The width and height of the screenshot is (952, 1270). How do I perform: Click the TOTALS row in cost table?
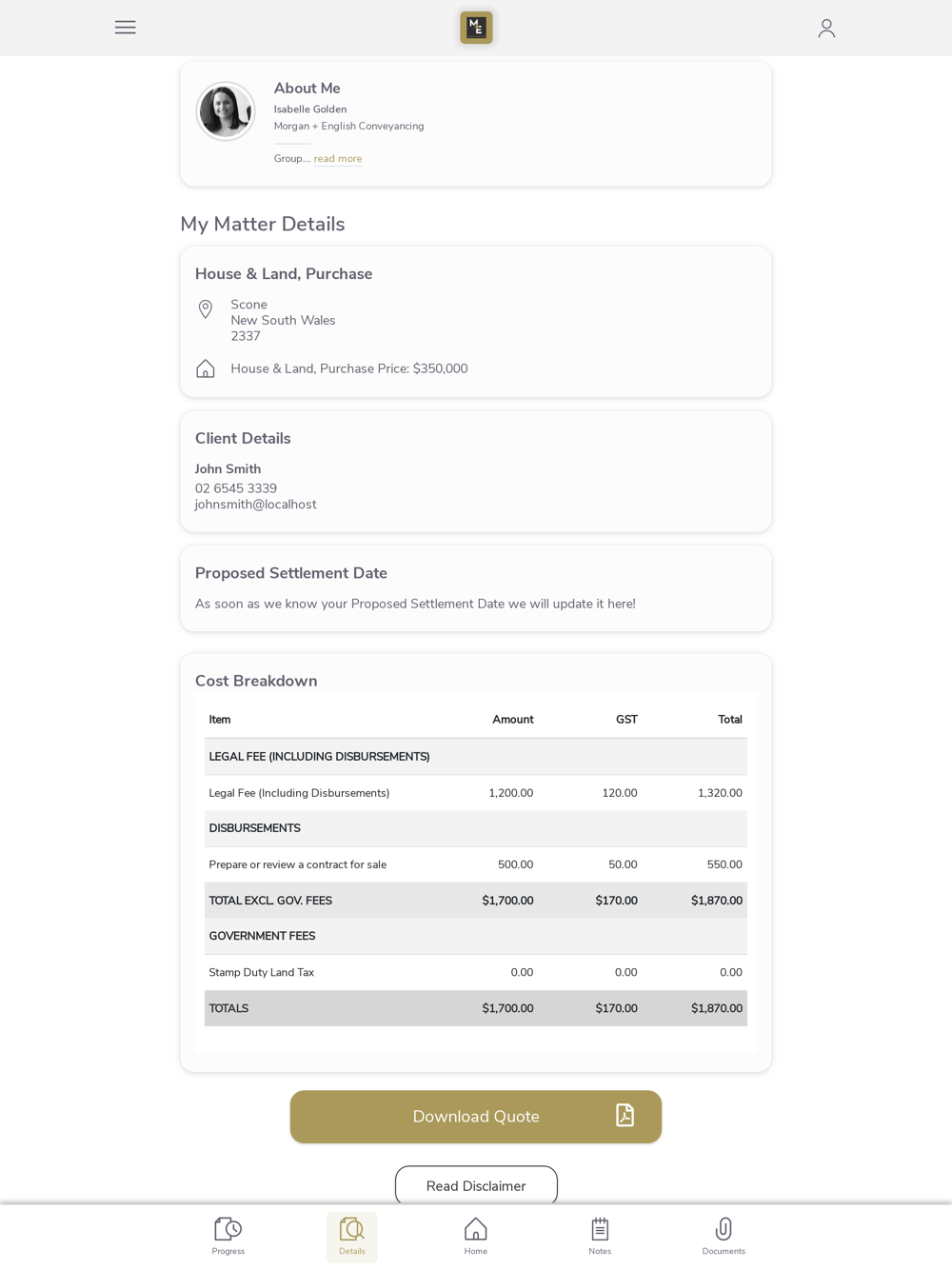[475, 1008]
